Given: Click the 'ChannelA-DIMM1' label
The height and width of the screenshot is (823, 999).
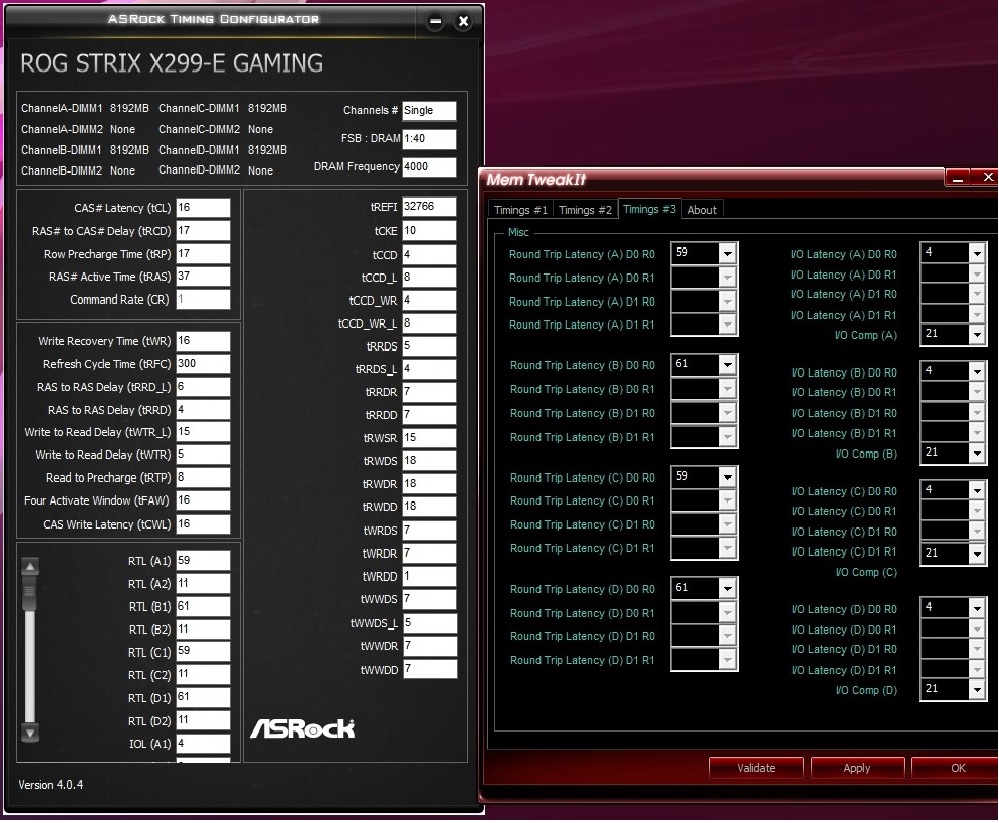Looking at the screenshot, I should tap(61, 108).
